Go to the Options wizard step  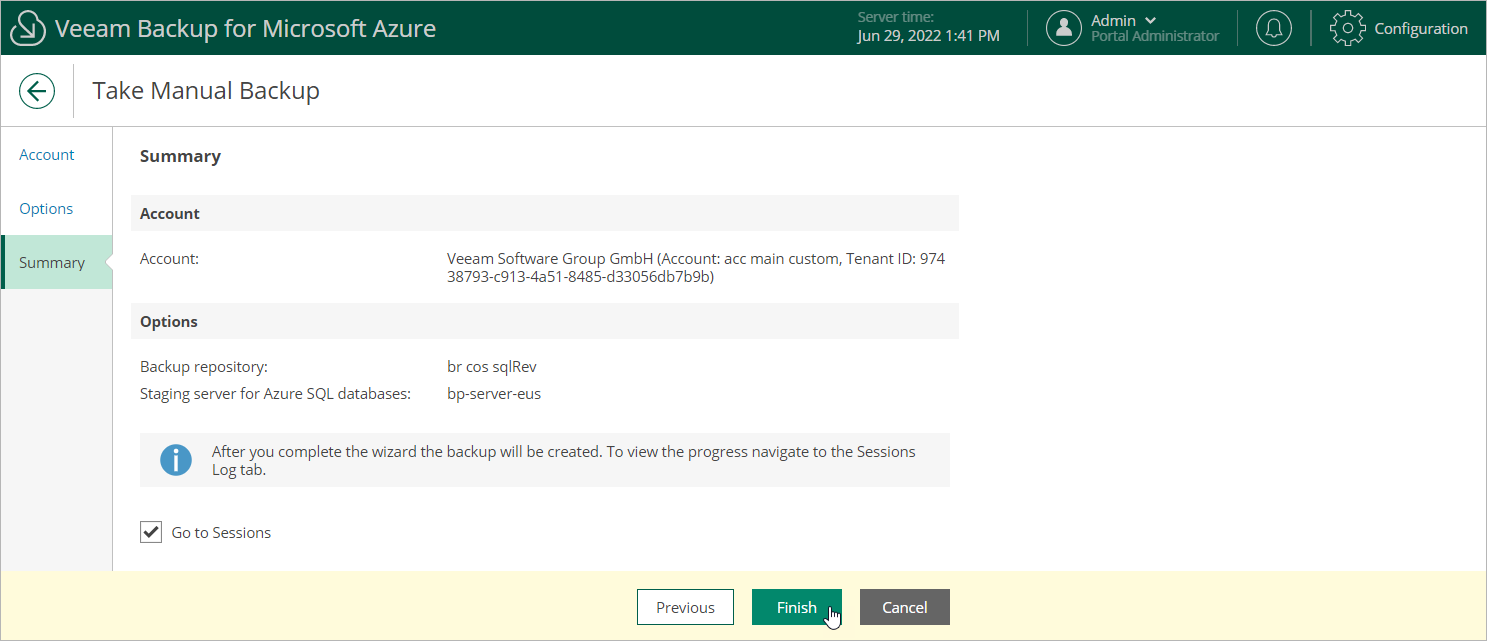coord(46,209)
